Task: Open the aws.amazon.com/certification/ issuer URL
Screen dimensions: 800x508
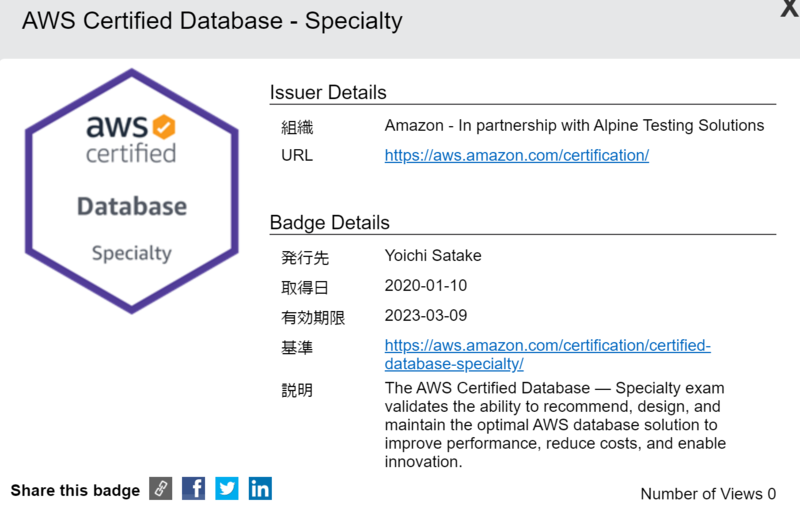Action: 517,155
